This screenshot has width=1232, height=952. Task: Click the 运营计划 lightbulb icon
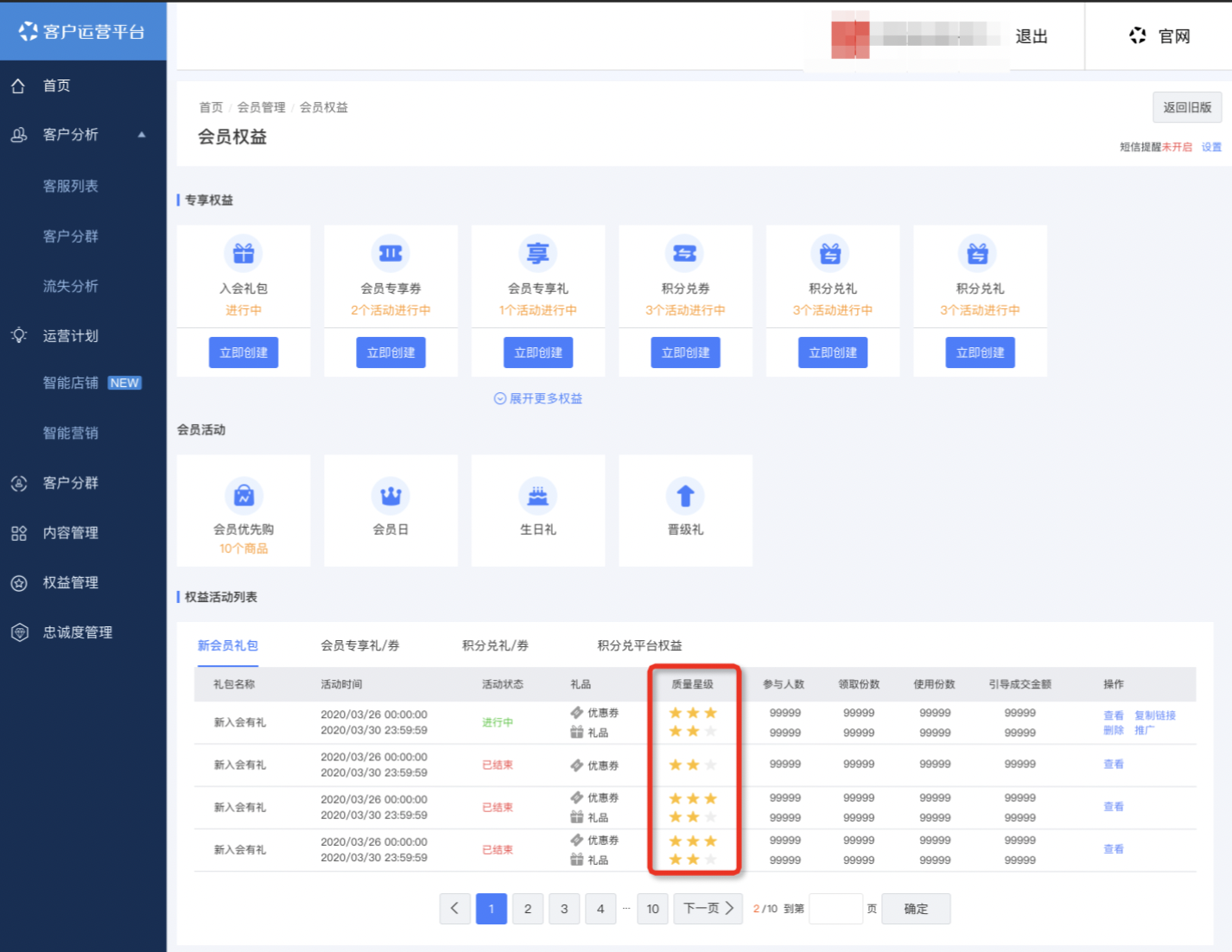18,335
